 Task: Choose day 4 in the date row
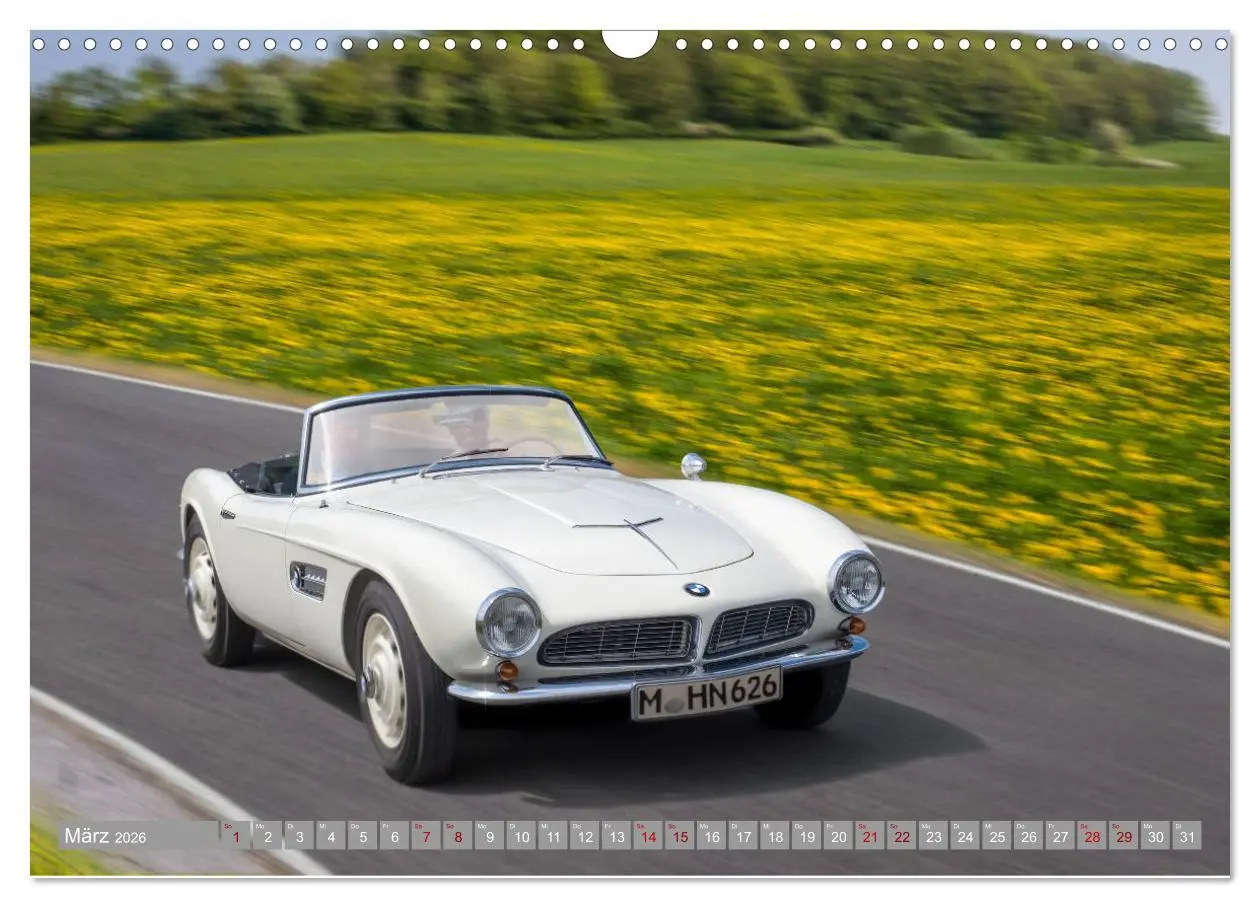click(x=331, y=836)
